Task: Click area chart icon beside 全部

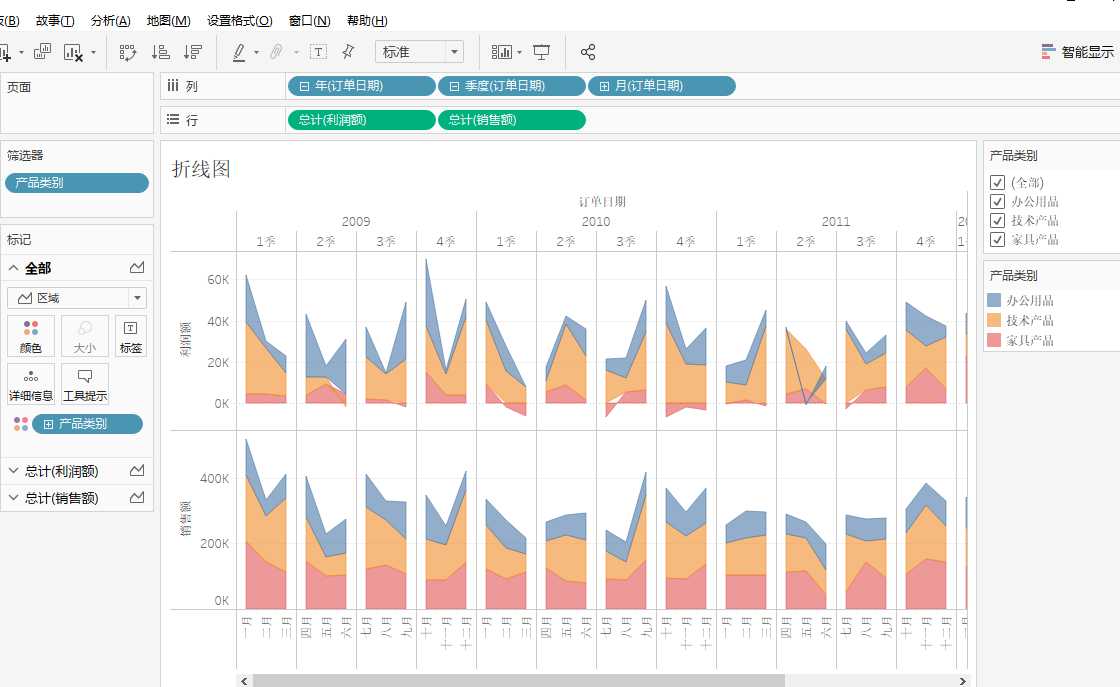Action: coord(137,268)
